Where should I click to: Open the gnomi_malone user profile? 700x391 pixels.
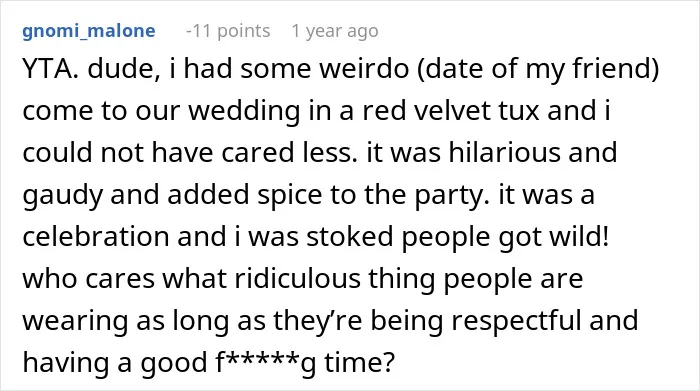[89, 31]
